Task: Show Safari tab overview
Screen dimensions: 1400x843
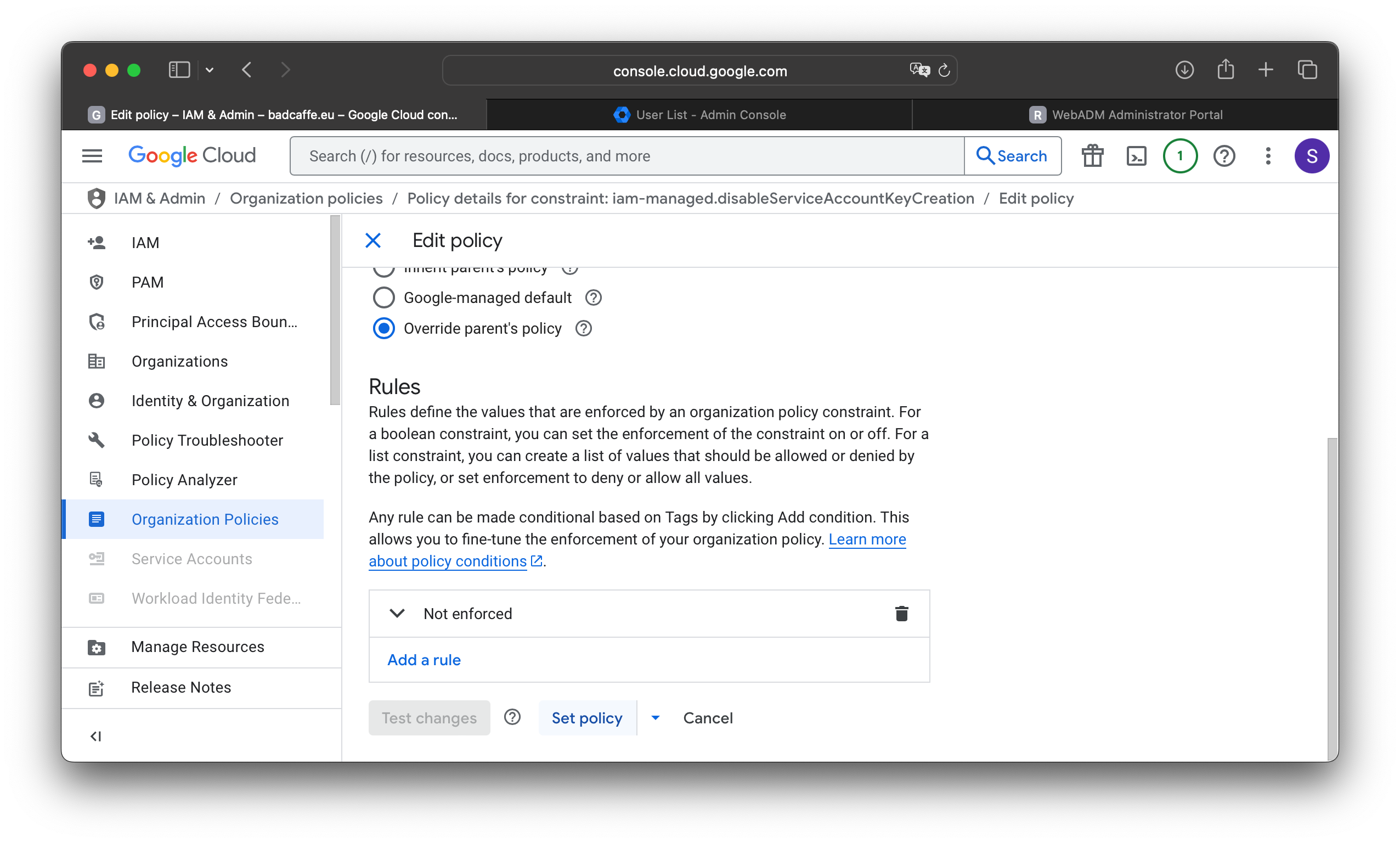Action: (x=1307, y=70)
